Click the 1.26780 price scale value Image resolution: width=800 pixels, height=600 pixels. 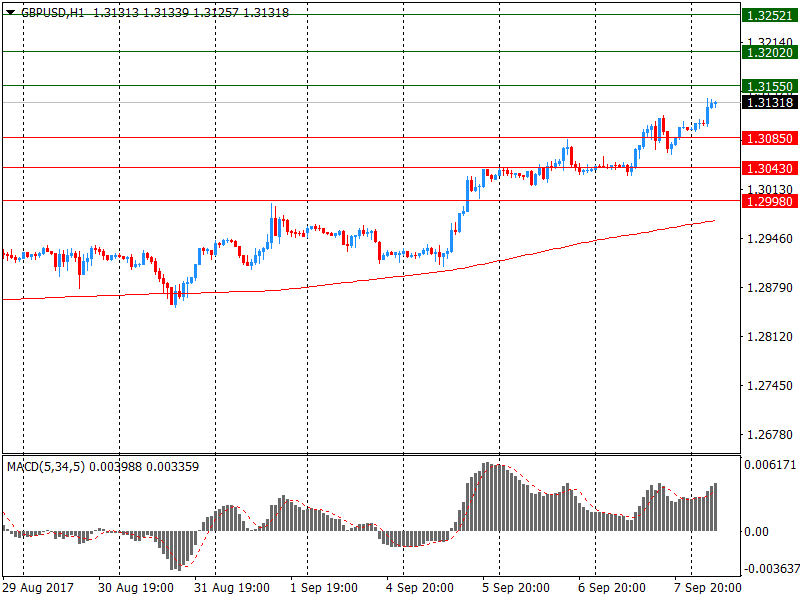coord(769,435)
